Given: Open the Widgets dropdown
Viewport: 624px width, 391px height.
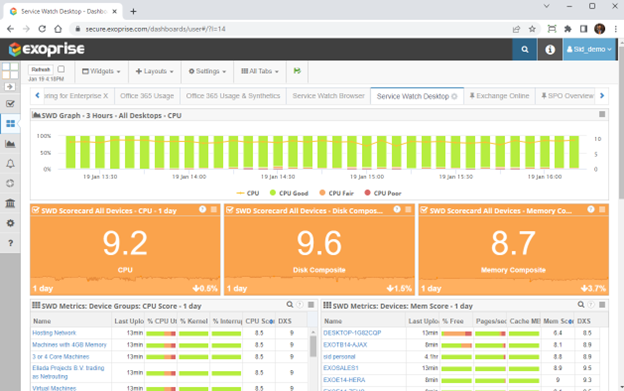Looking at the screenshot, I should point(101,71).
